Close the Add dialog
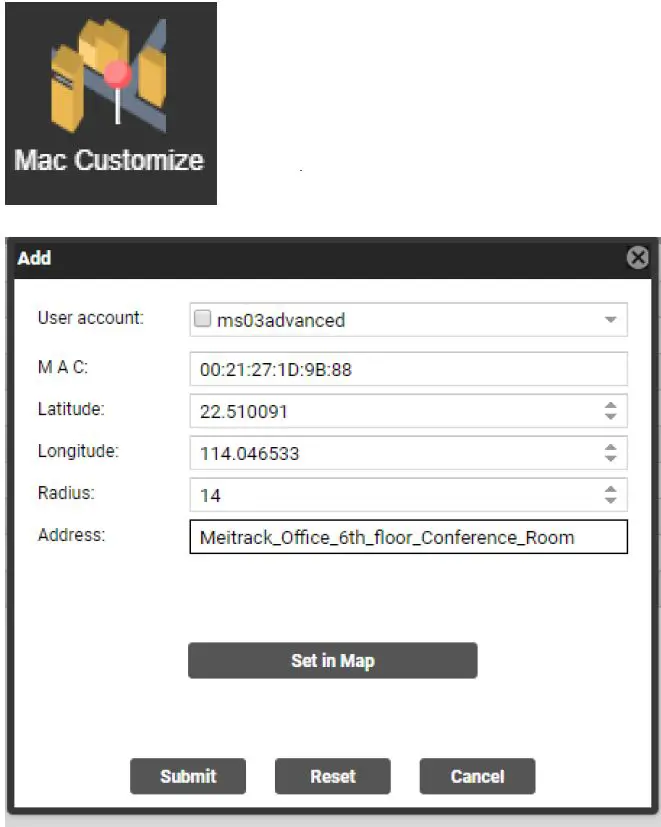Image resolution: width=661 pixels, height=827 pixels. (637, 258)
